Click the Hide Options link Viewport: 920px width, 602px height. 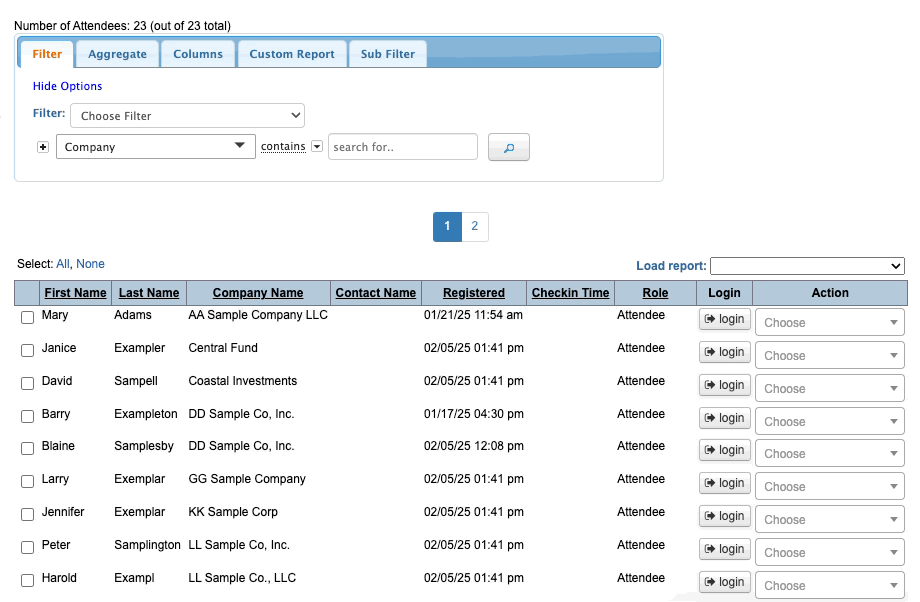click(x=67, y=86)
